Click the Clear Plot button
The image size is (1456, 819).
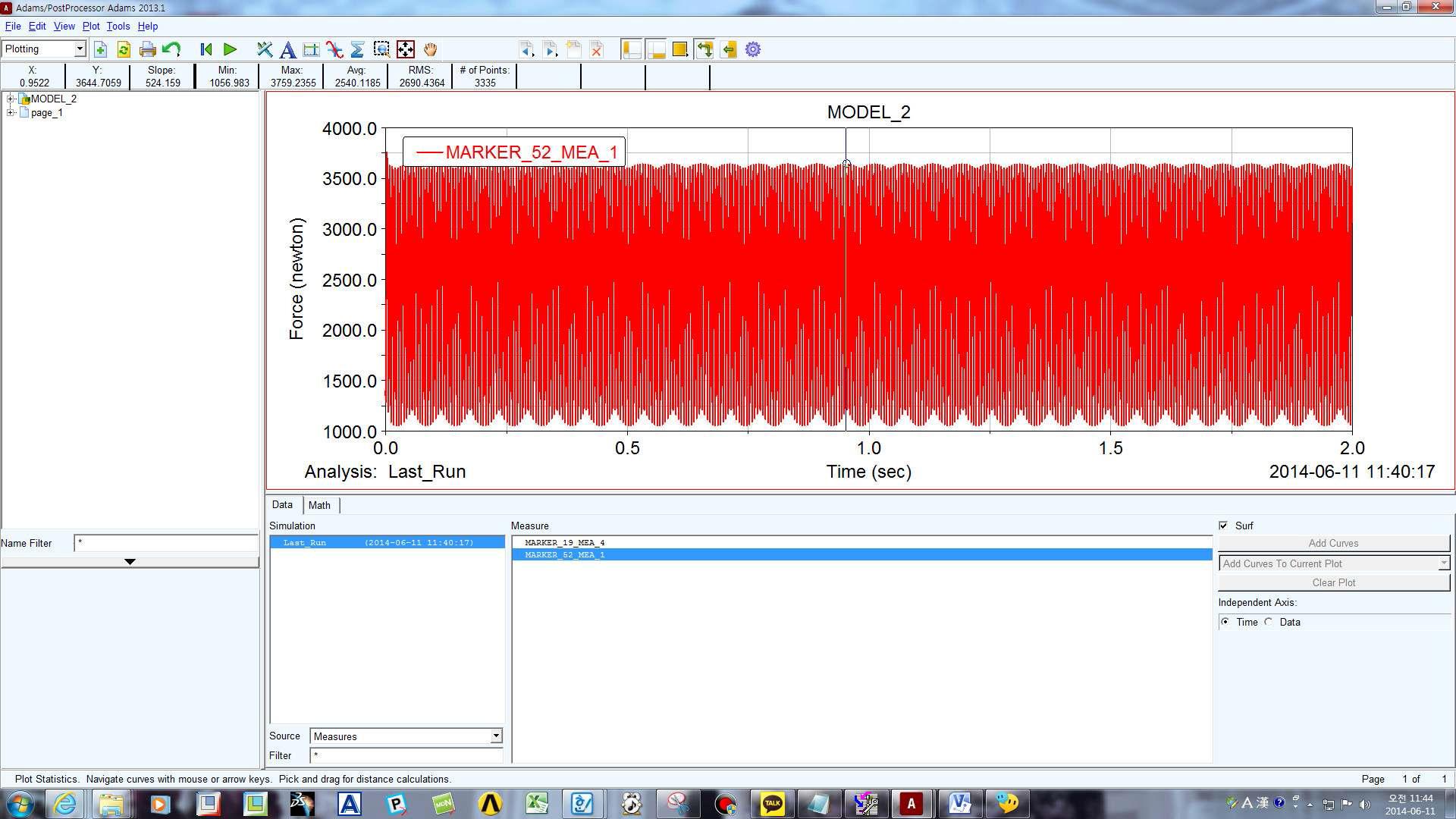coord(1333,582)
